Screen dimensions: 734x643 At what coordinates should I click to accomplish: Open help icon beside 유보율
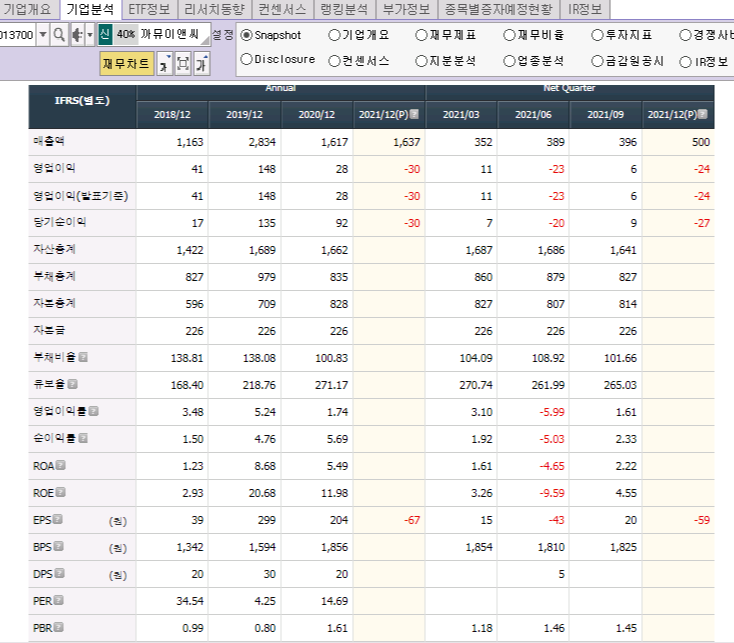coord(73,384)
